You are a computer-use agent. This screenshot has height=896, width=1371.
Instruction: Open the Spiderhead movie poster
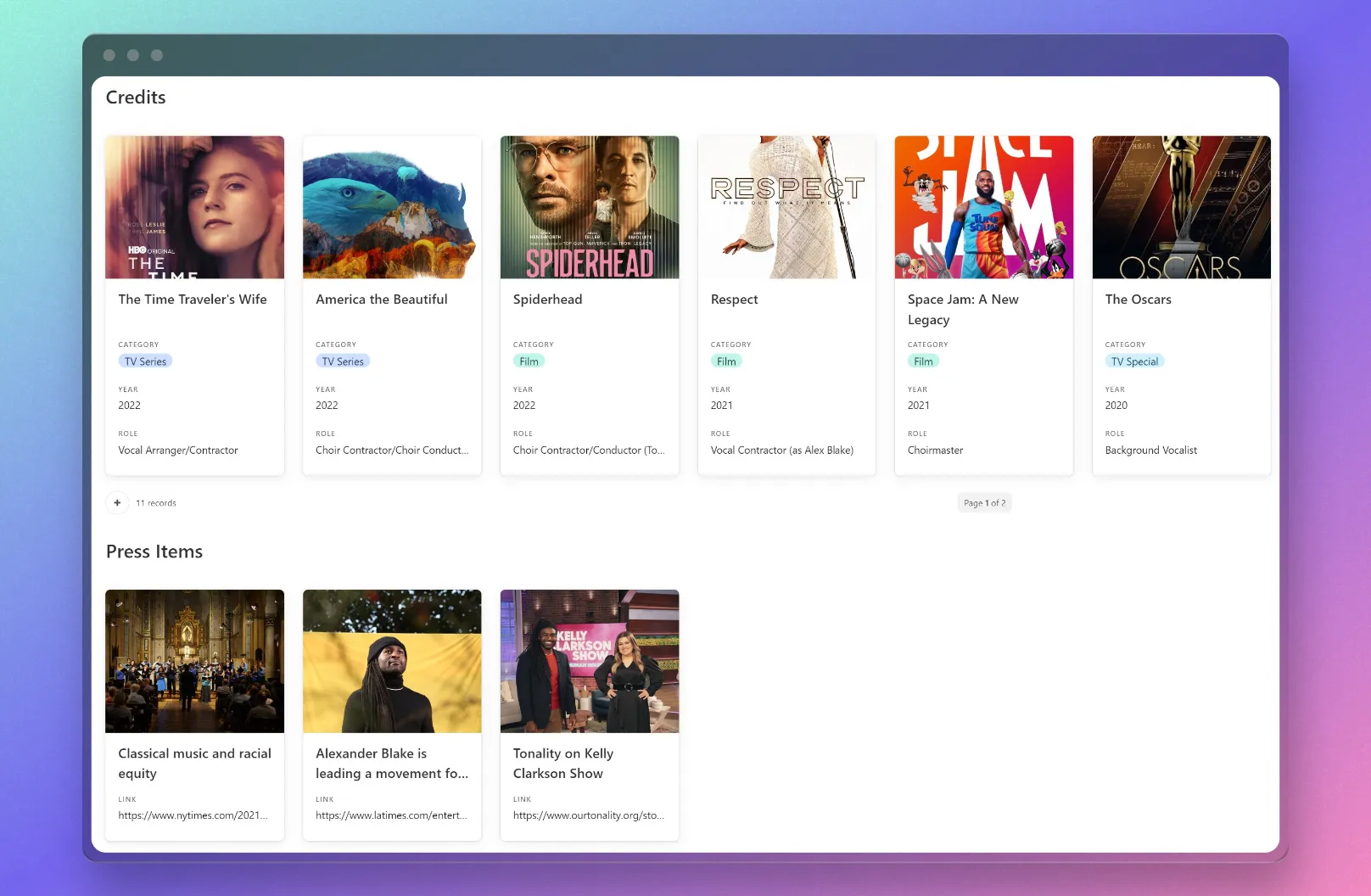(x=589, y=206)
